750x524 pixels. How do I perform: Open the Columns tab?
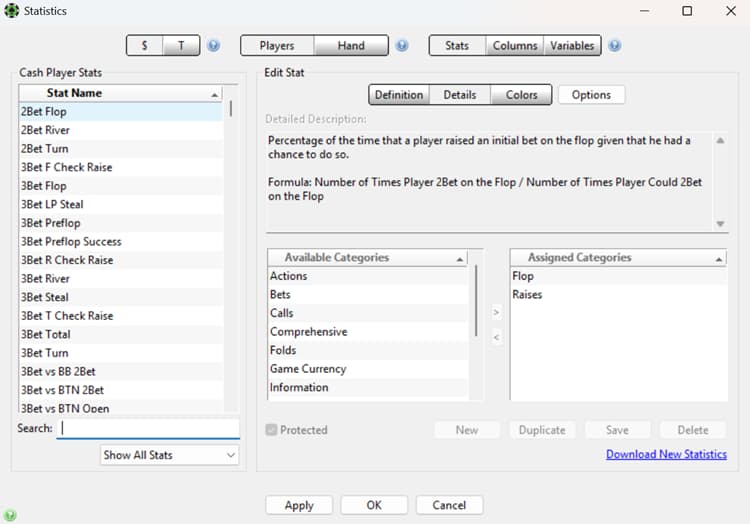pos(515,45)
